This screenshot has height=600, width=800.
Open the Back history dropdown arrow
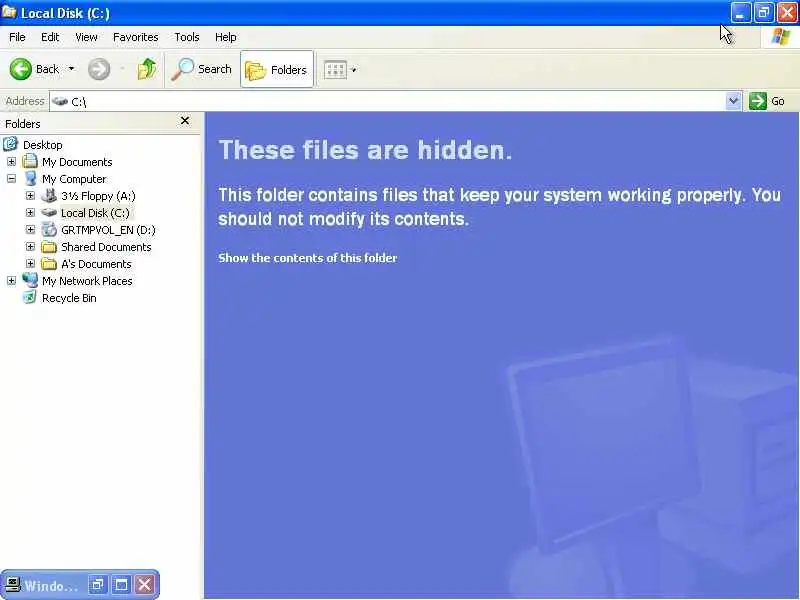71,69
